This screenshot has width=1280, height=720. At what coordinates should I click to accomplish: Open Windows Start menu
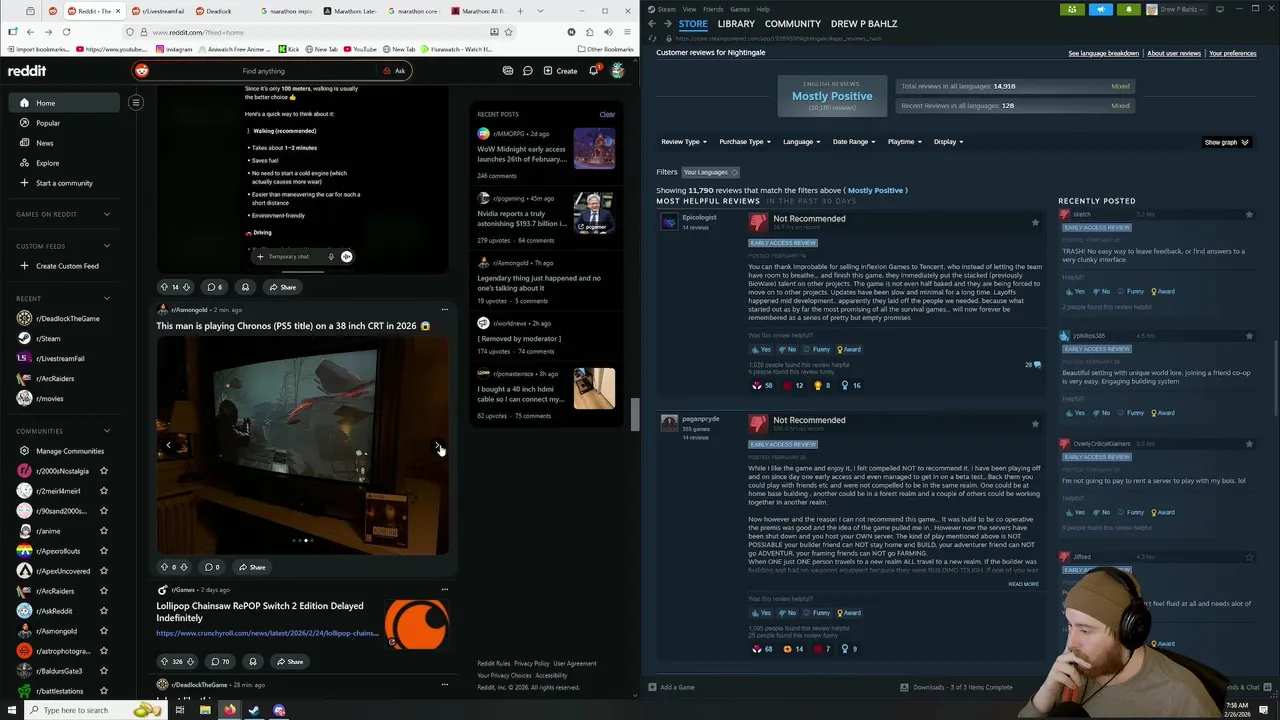[11, 710]
